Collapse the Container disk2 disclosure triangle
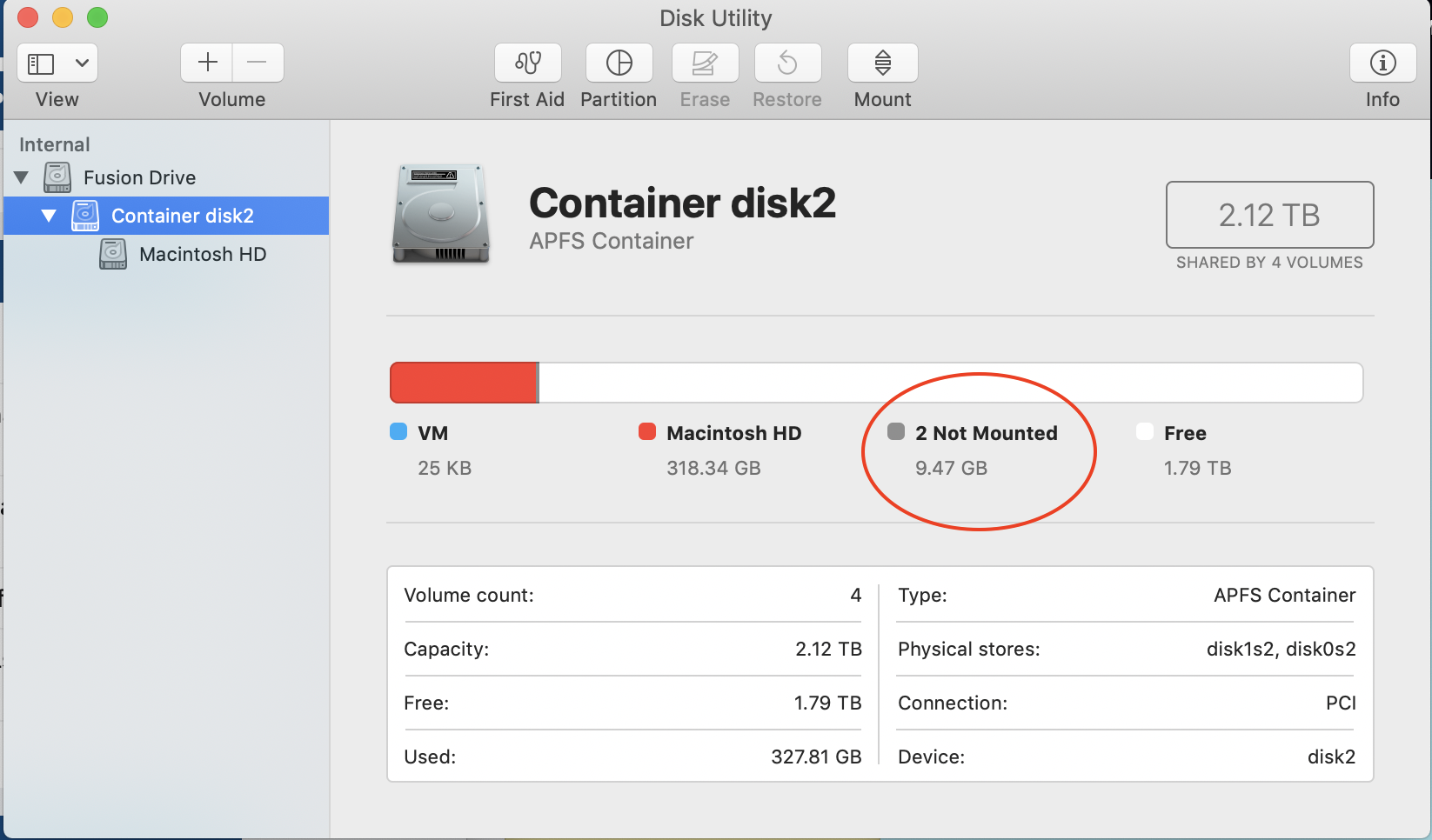 click(49, 216)
